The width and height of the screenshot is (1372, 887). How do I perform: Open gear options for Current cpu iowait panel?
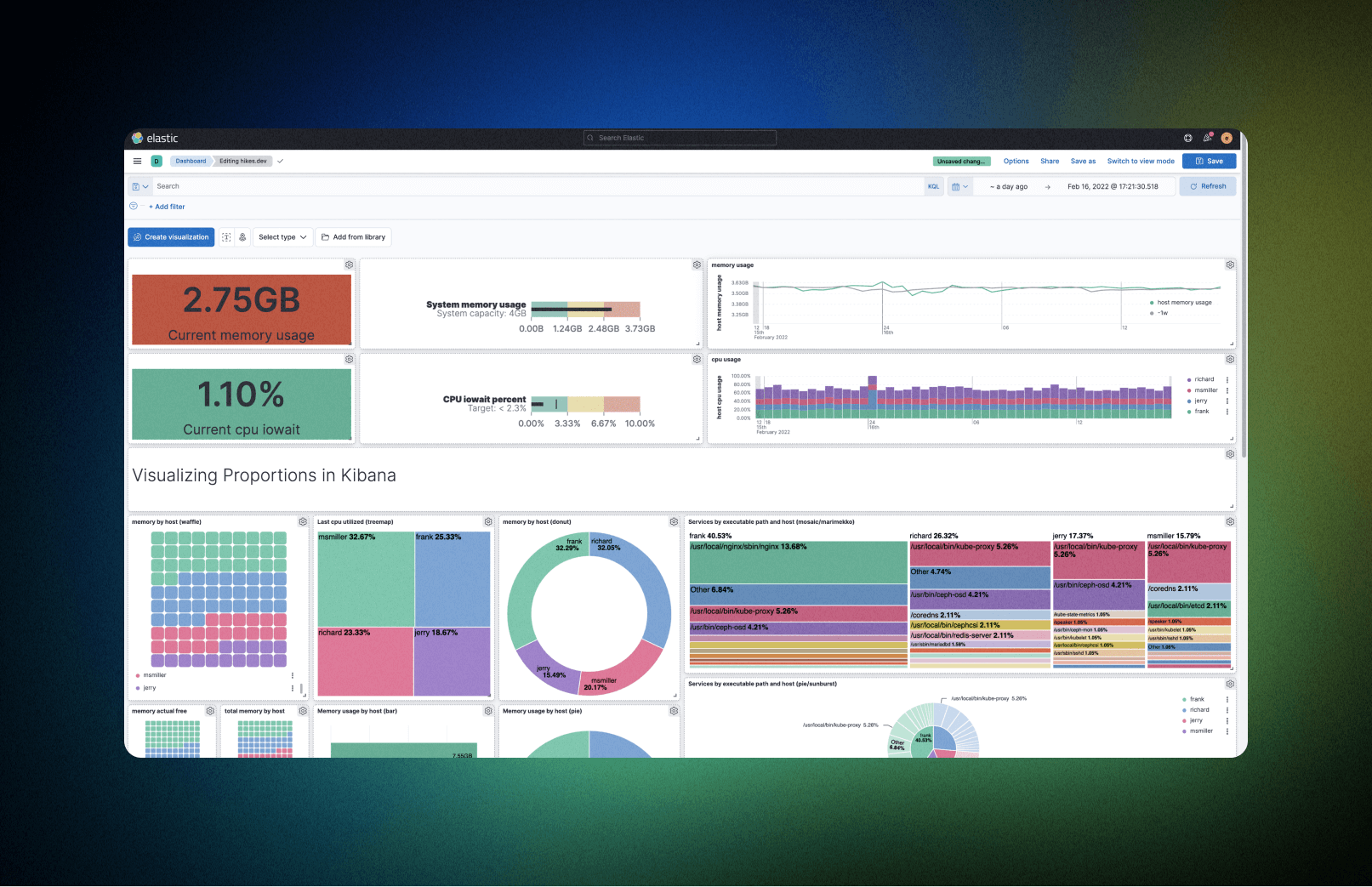[349, 360]
